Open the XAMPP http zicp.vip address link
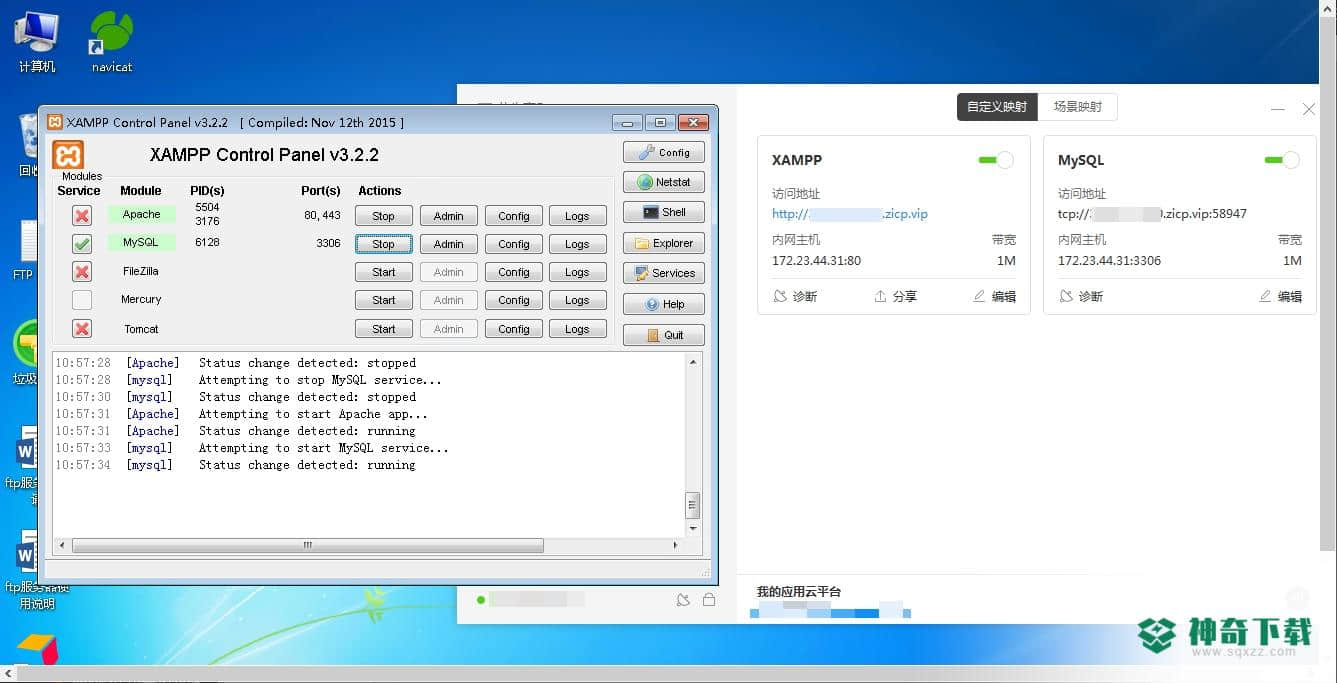The image size is (1337, 683). [x=850, y=214]
